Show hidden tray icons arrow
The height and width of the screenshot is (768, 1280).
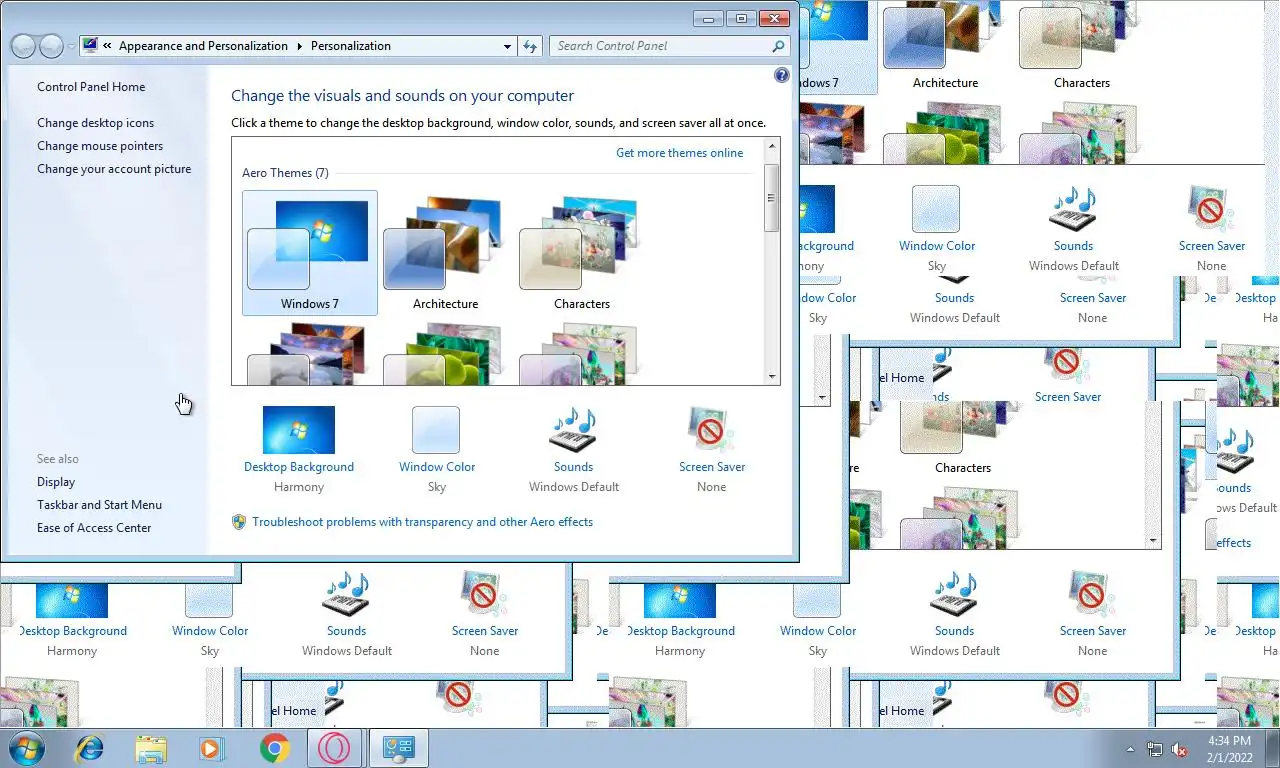(x=1131, y=748)
